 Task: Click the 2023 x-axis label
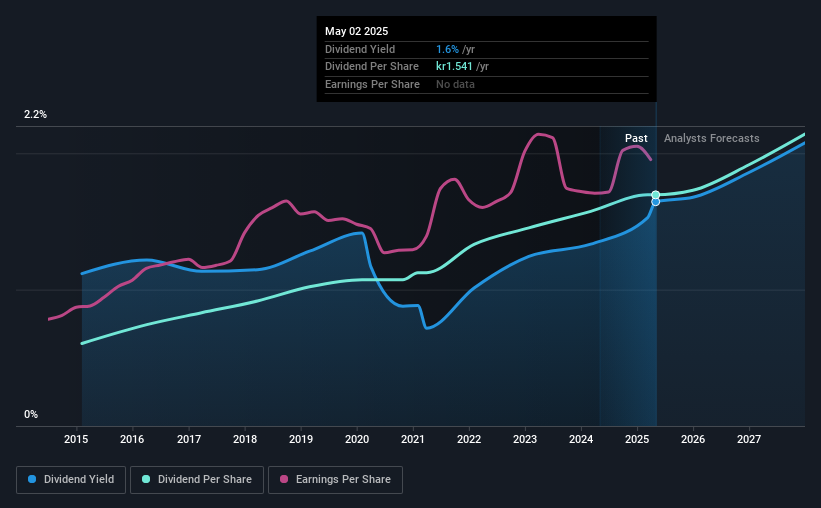coord(525,439)
